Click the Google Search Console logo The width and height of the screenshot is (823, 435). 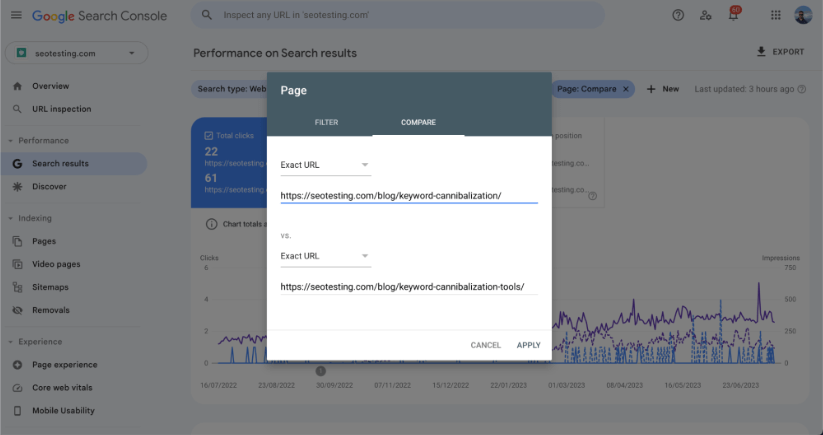click(x=99, y=16)
